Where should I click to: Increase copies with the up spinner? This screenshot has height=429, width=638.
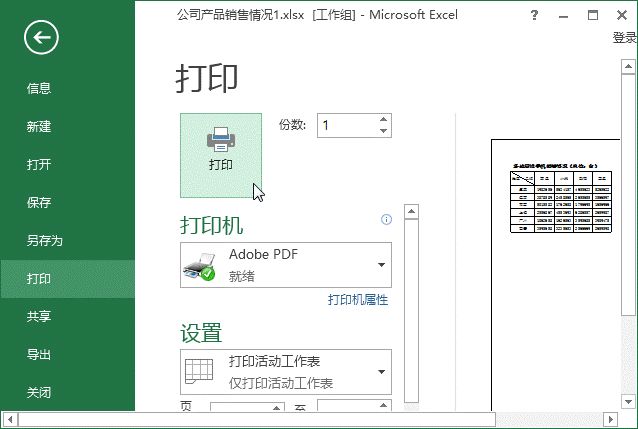(383, 120)
